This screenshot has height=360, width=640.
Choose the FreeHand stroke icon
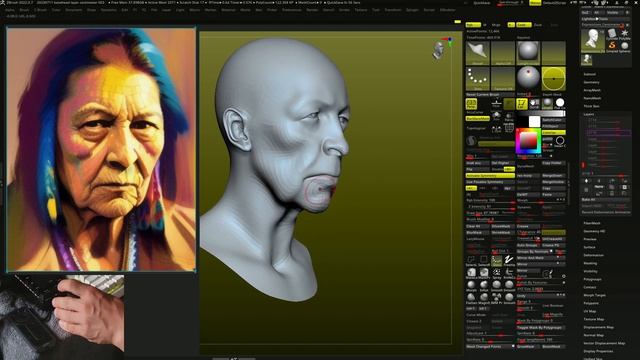click(x=509, y=261)
